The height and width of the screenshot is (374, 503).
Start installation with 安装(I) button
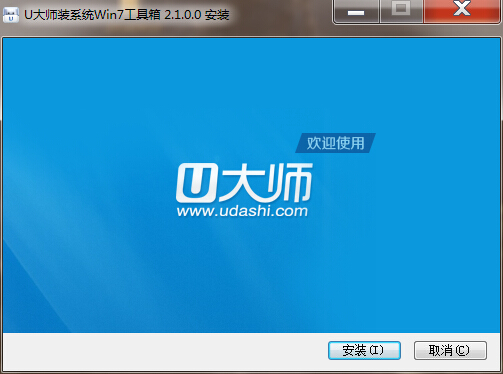[364, 350]
